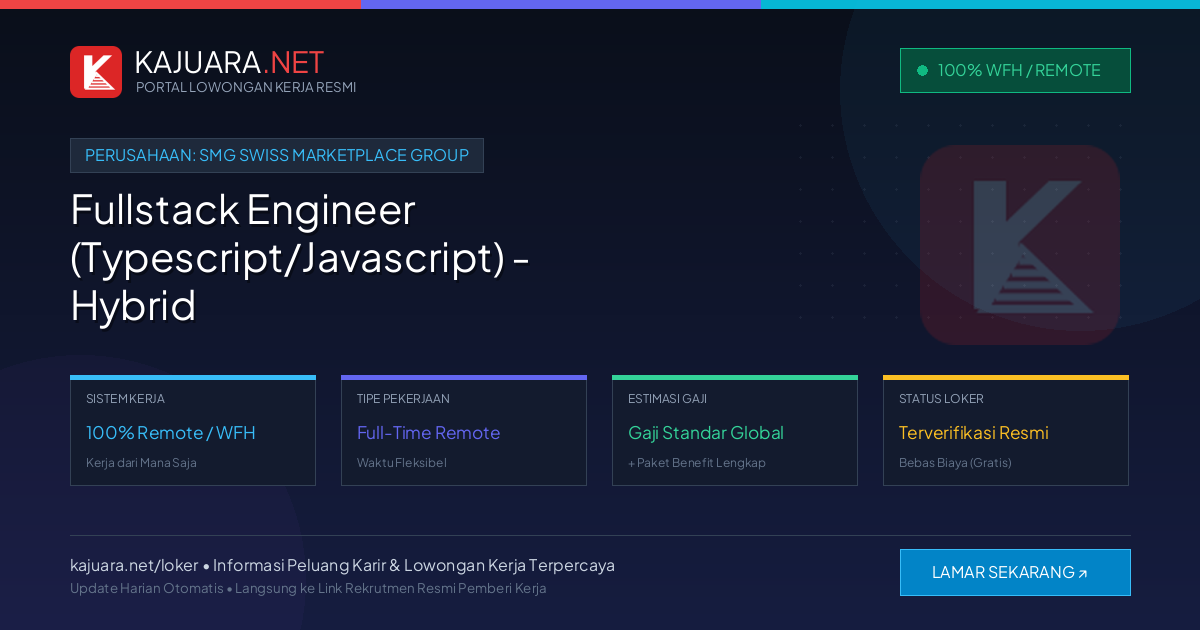This screenshot has width=1200, height=630.
Task: Click the Fullstack Engineer job title heading
Action: click(299, 257)
